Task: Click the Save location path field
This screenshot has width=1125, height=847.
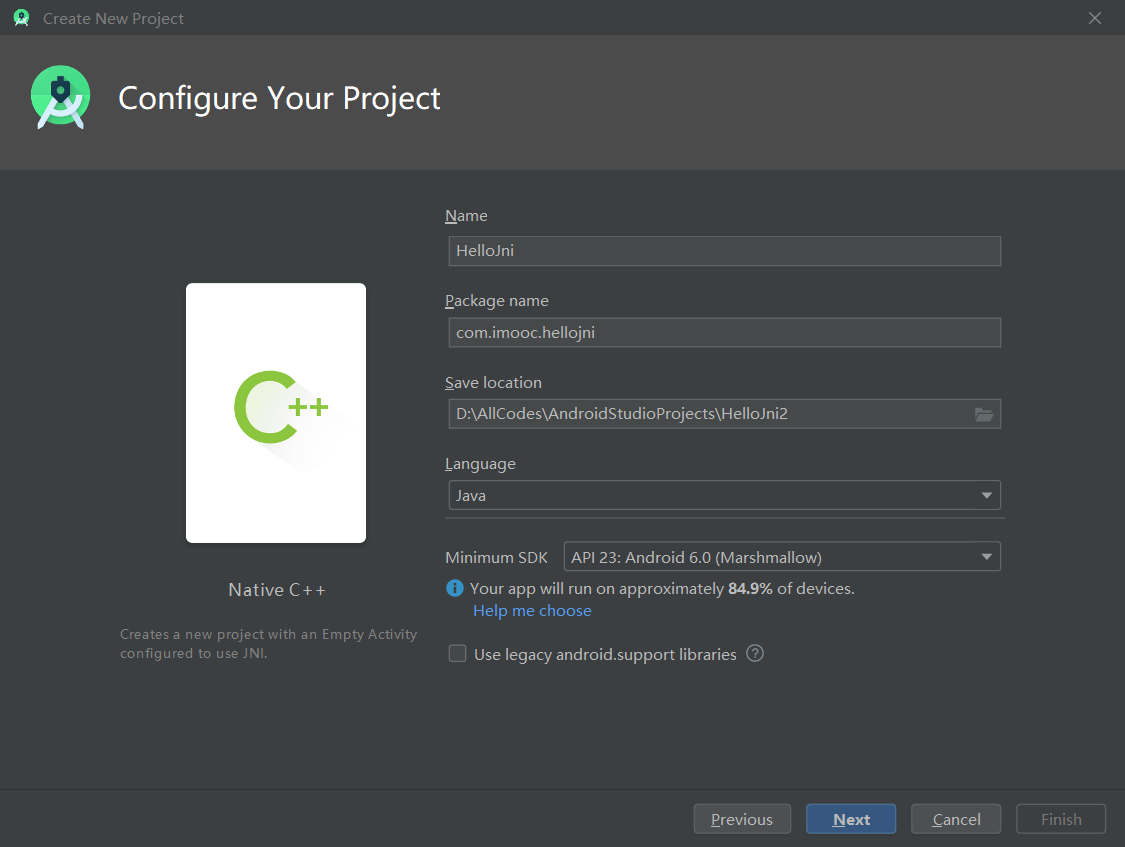Action: (725, 414)
